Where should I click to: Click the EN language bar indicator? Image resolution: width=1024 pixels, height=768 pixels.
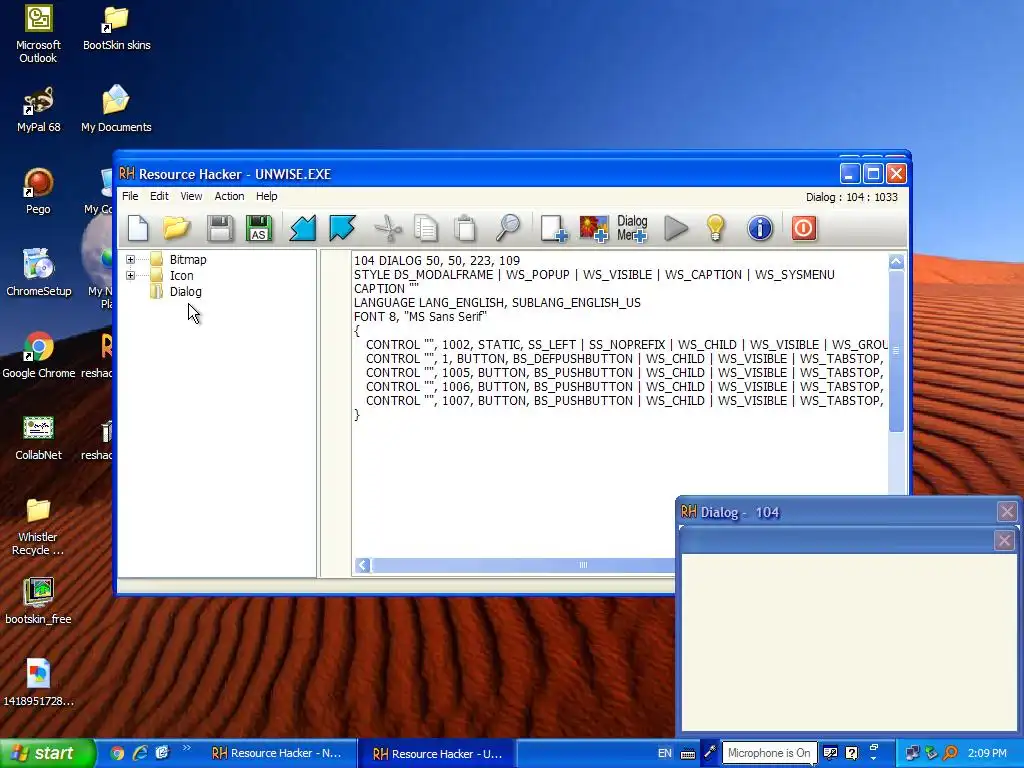click(665, 753)
